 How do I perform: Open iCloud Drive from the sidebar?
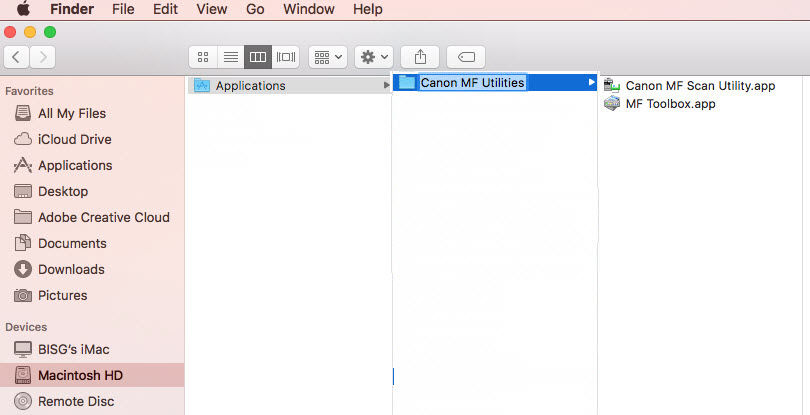74,139
